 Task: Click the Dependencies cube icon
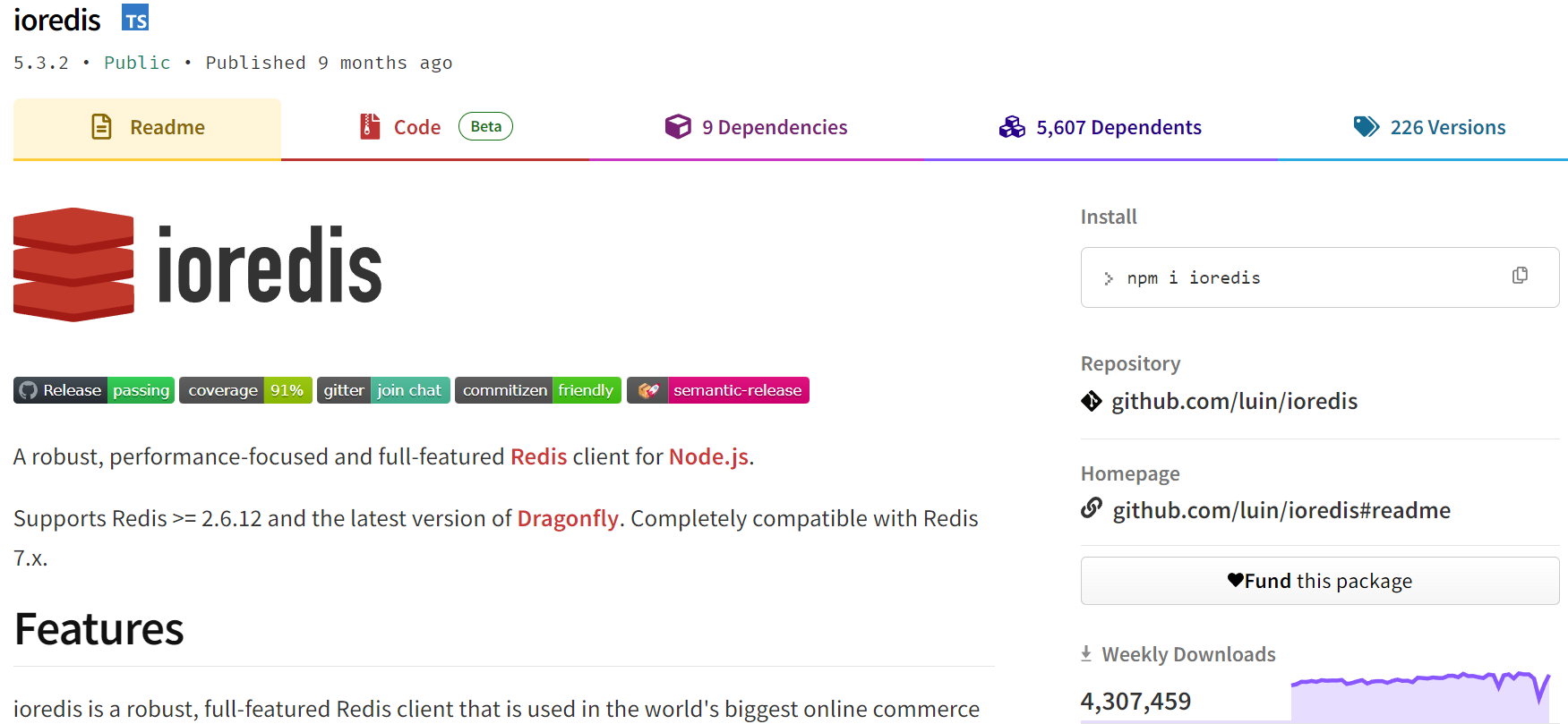pos(678,126)
